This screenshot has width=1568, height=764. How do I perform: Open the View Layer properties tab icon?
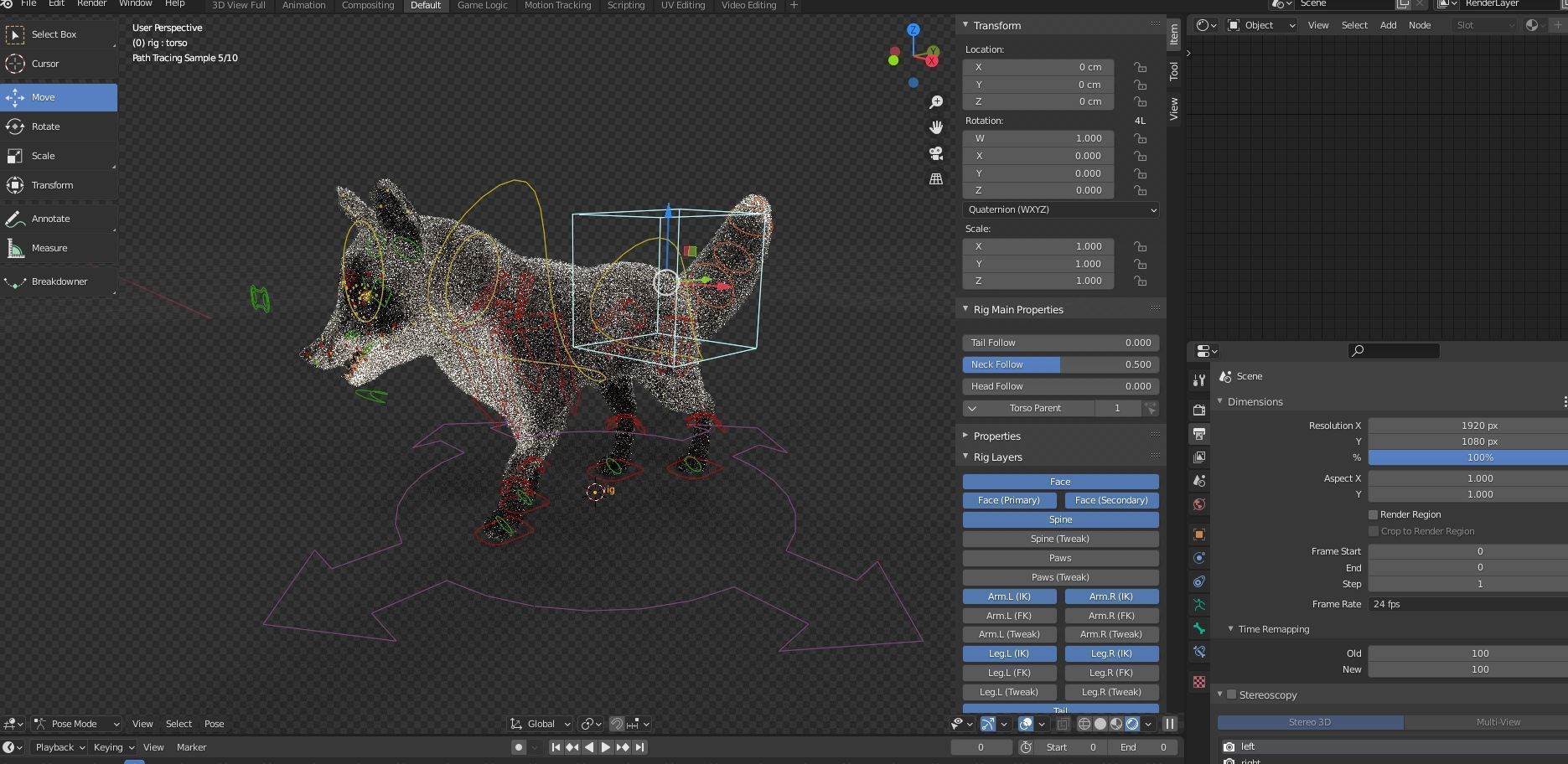(1199, 457)
